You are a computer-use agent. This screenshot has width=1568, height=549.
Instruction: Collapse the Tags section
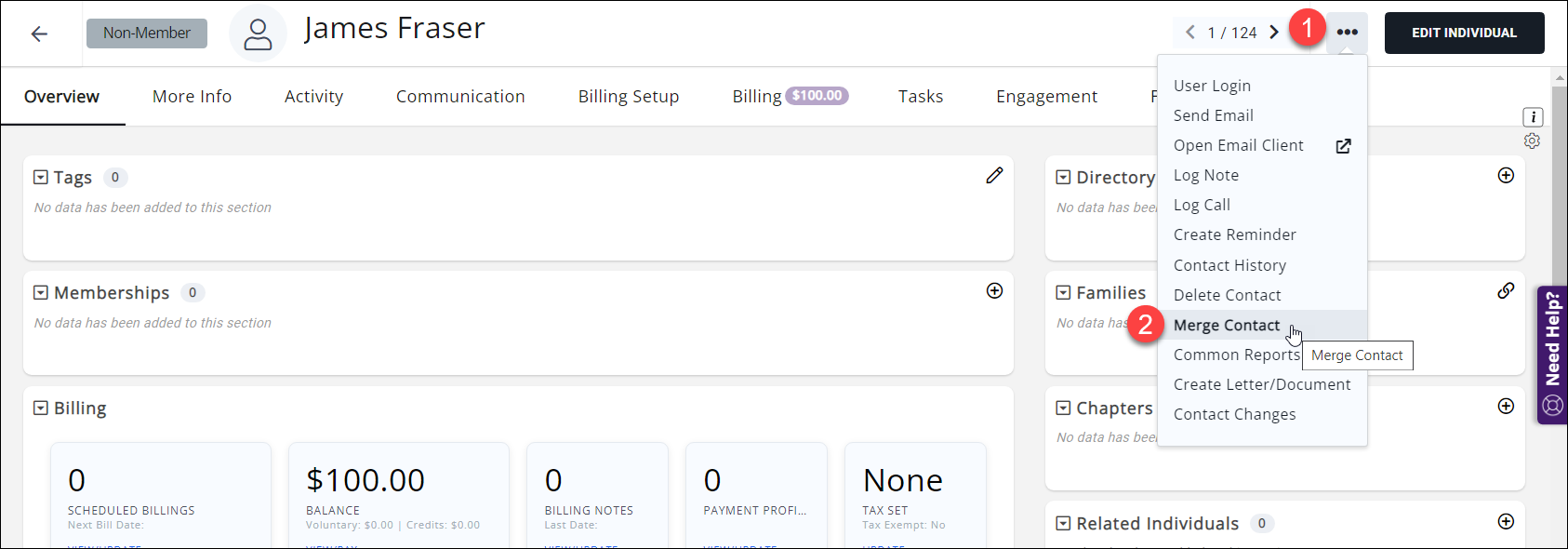(x=41, y=177)
